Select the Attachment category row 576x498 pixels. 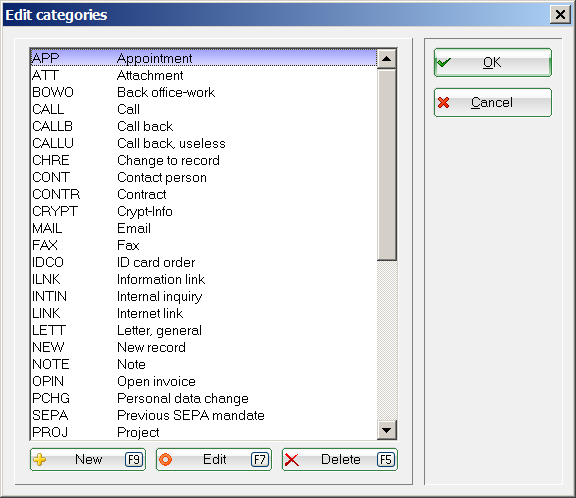pyautogui.click(x=204, y=75)
